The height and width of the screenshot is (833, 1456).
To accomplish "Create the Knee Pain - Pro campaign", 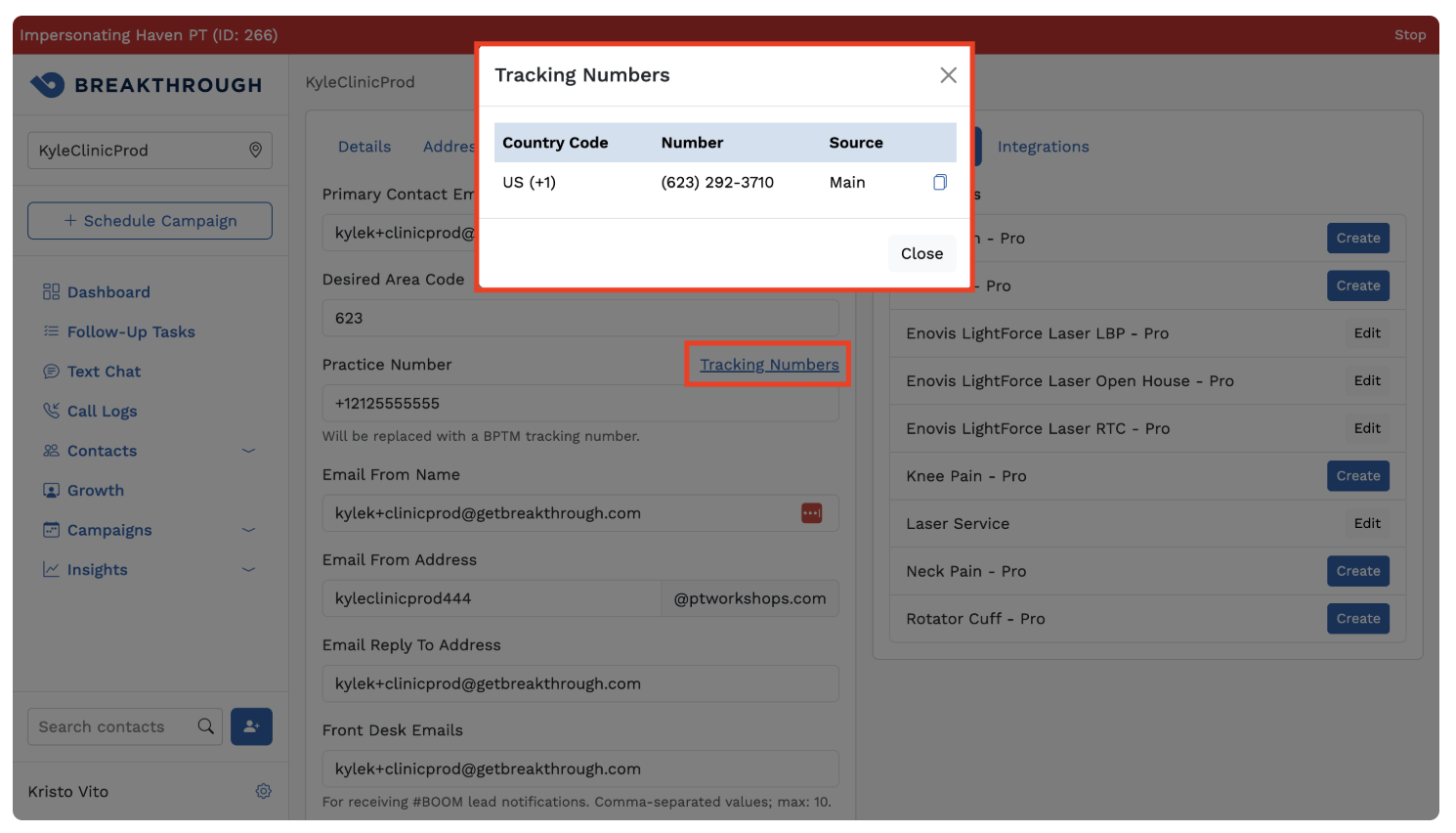I will (x=1358, y=476).
